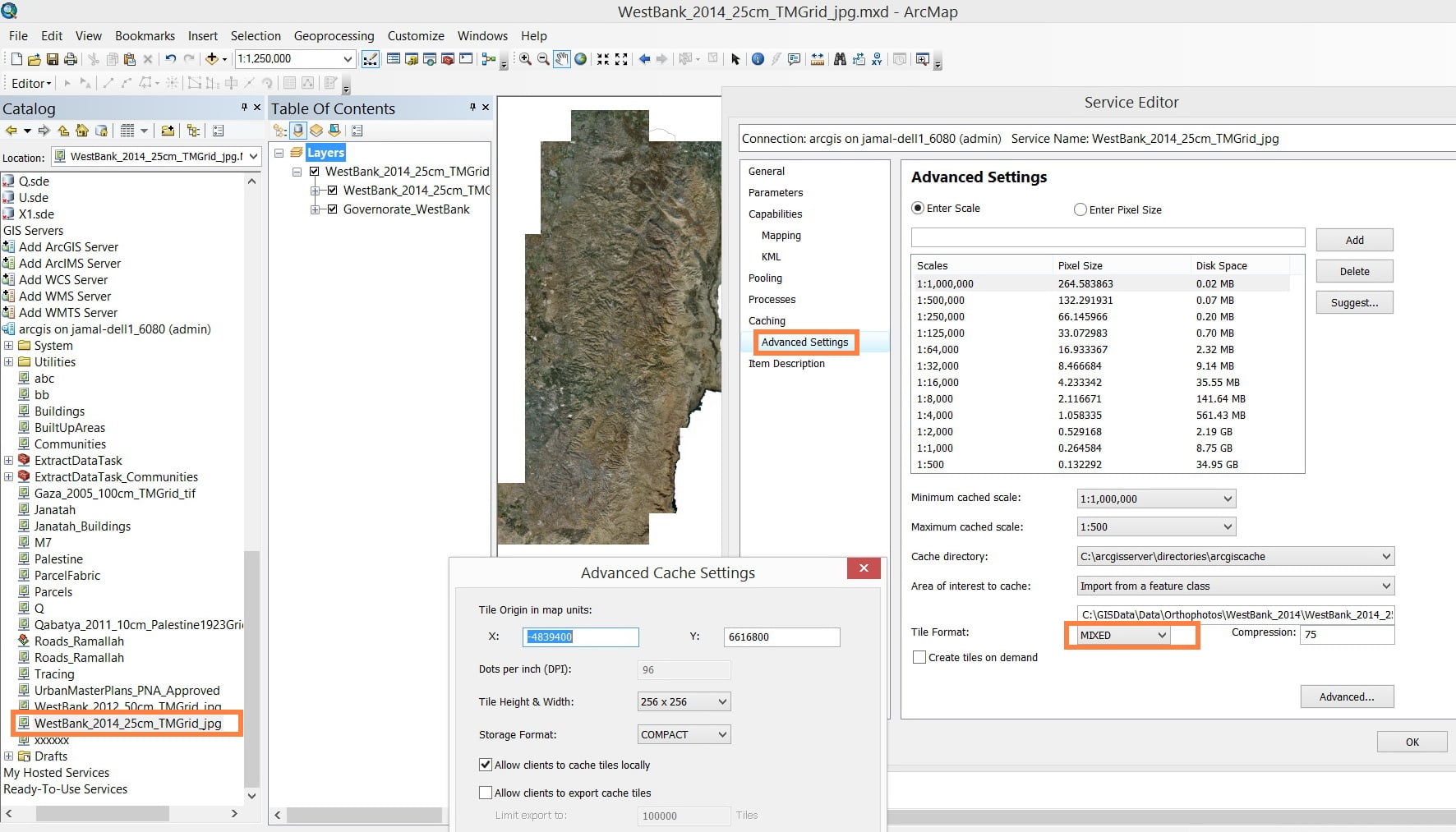Open the Geoprocessing menu
The height and width of the screenshot is (832, 1456).
(334, 36)
